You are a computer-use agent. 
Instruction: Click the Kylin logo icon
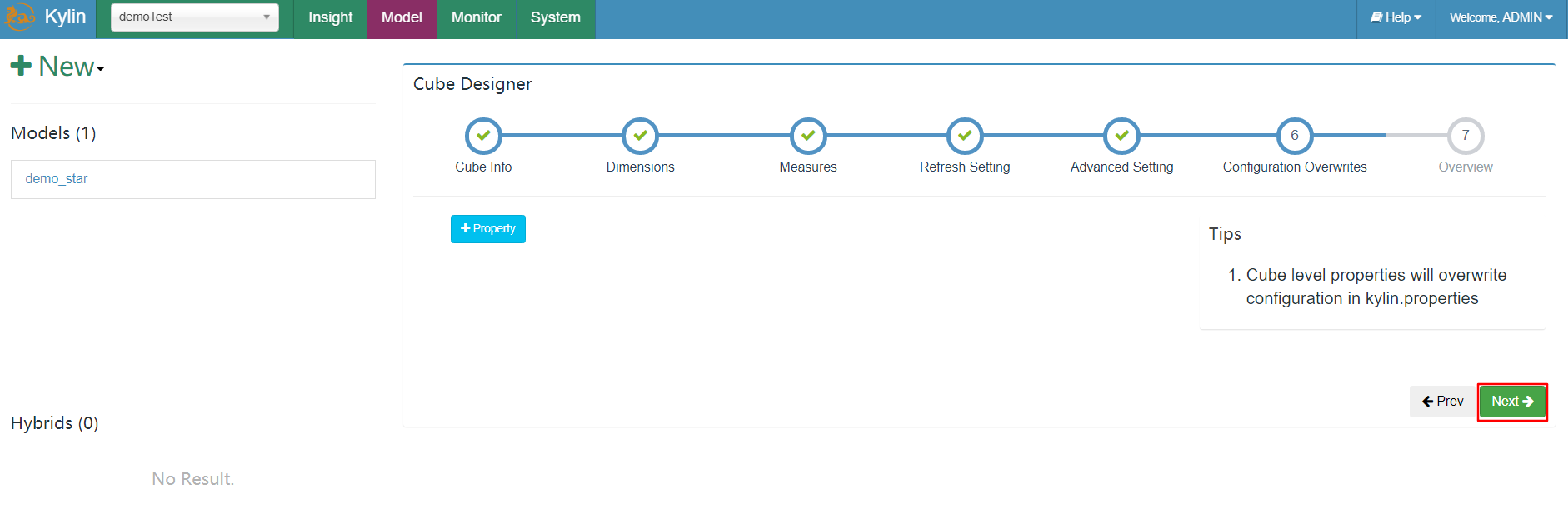[21, 17]
